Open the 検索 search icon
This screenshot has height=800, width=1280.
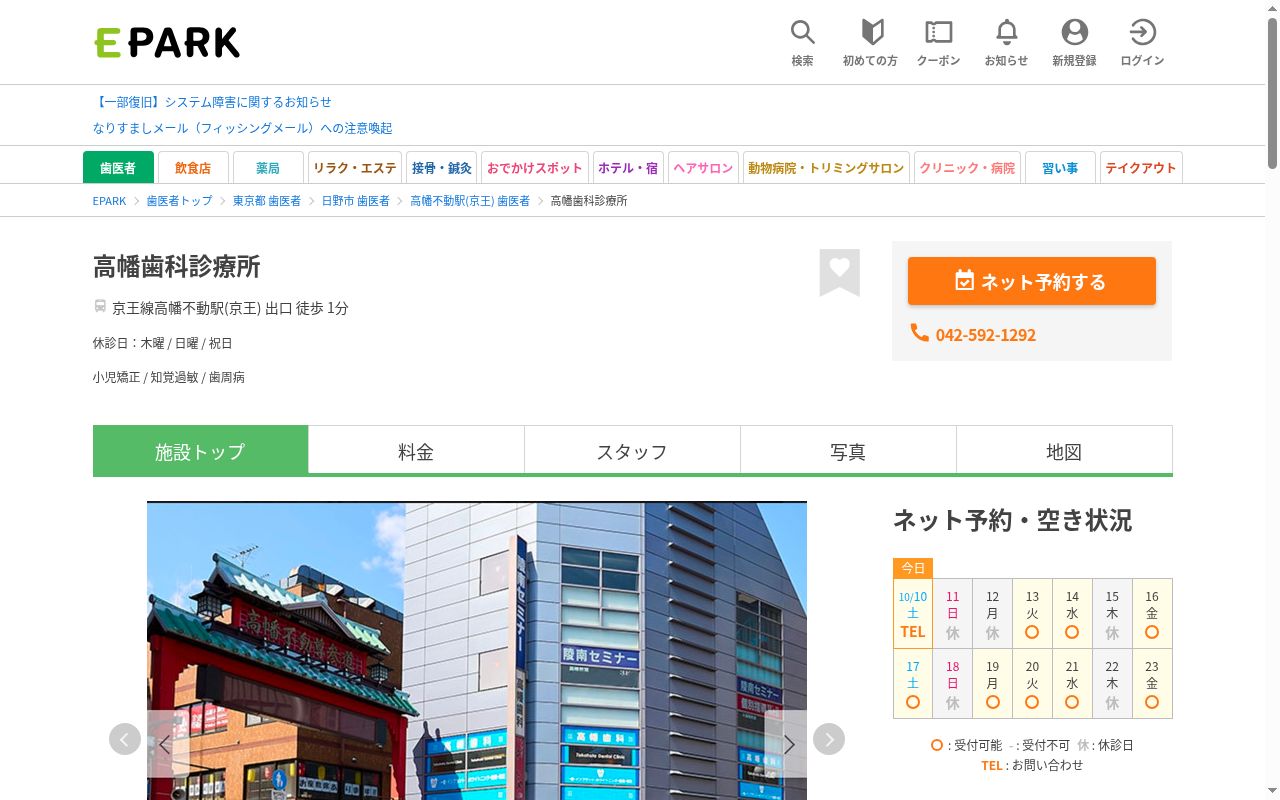click(x=802, y=43)
